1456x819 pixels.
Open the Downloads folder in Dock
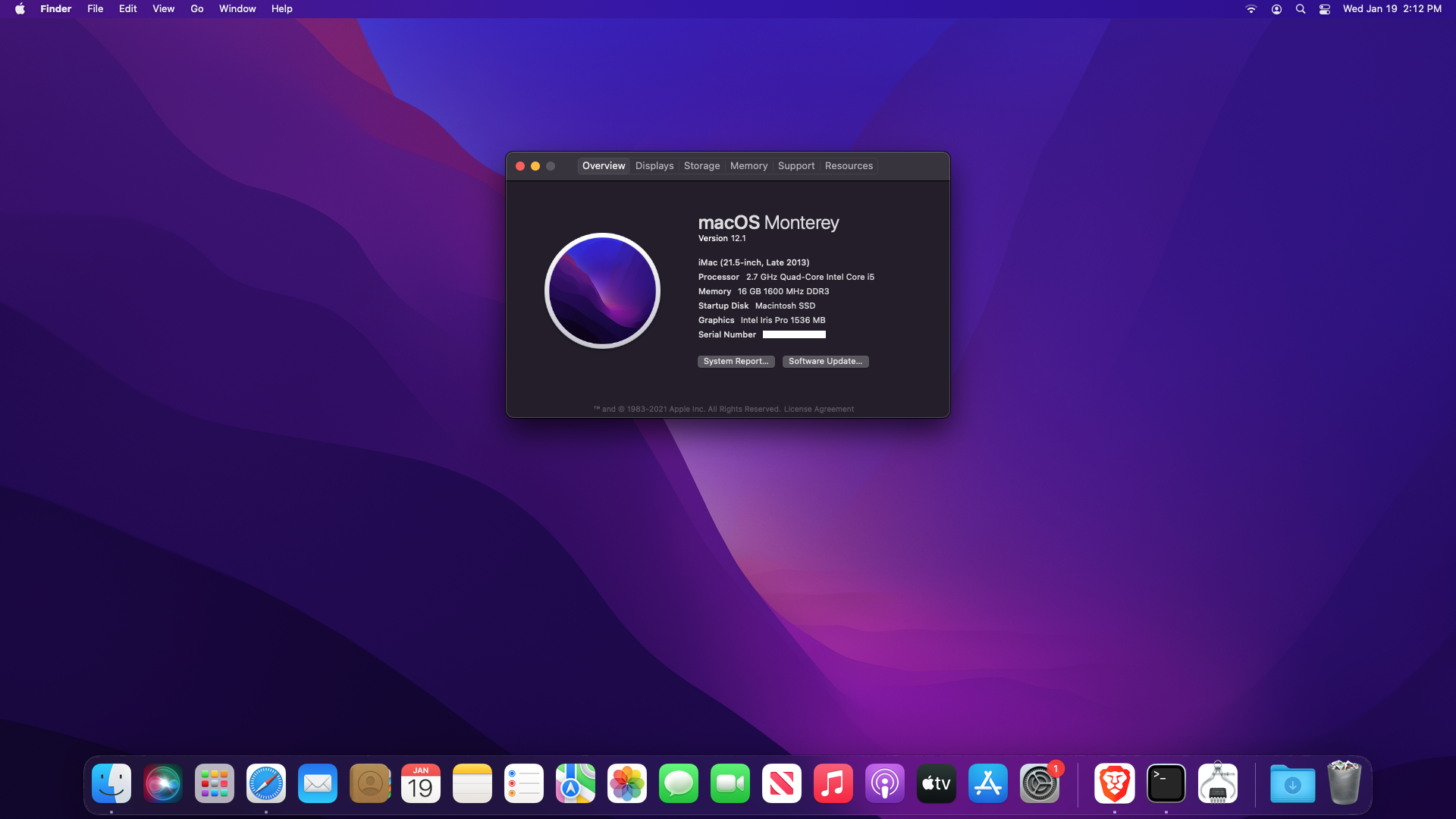tap(1293, 783)
